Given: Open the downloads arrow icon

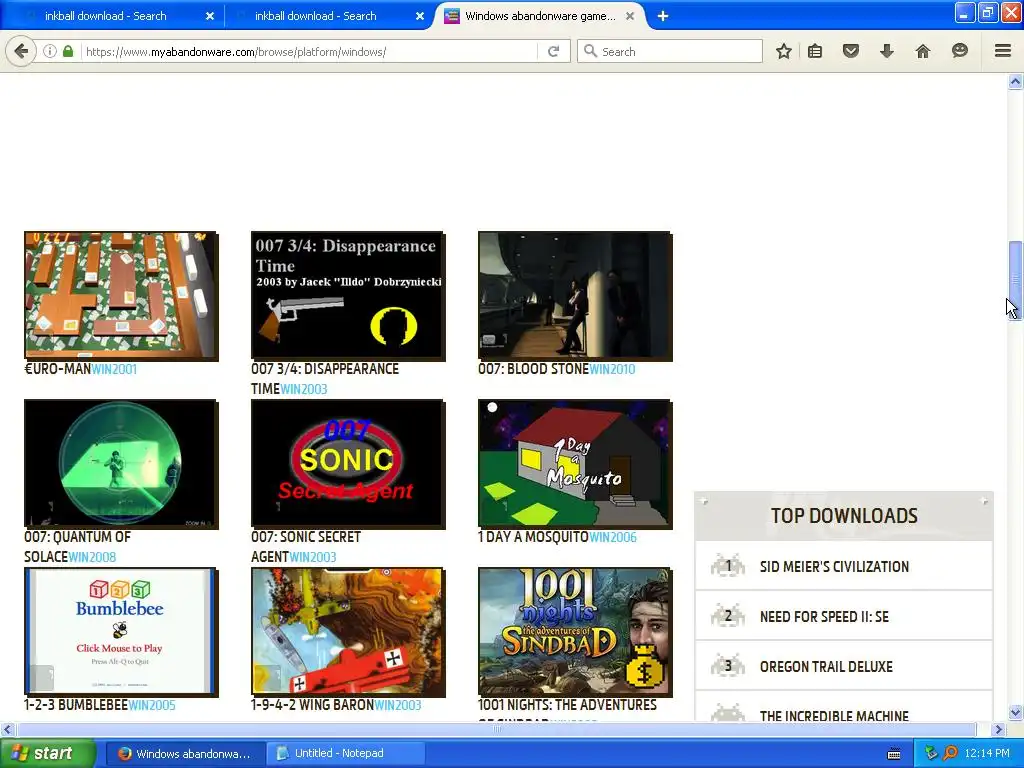Looking at the screenshot, I should (886, 51).
